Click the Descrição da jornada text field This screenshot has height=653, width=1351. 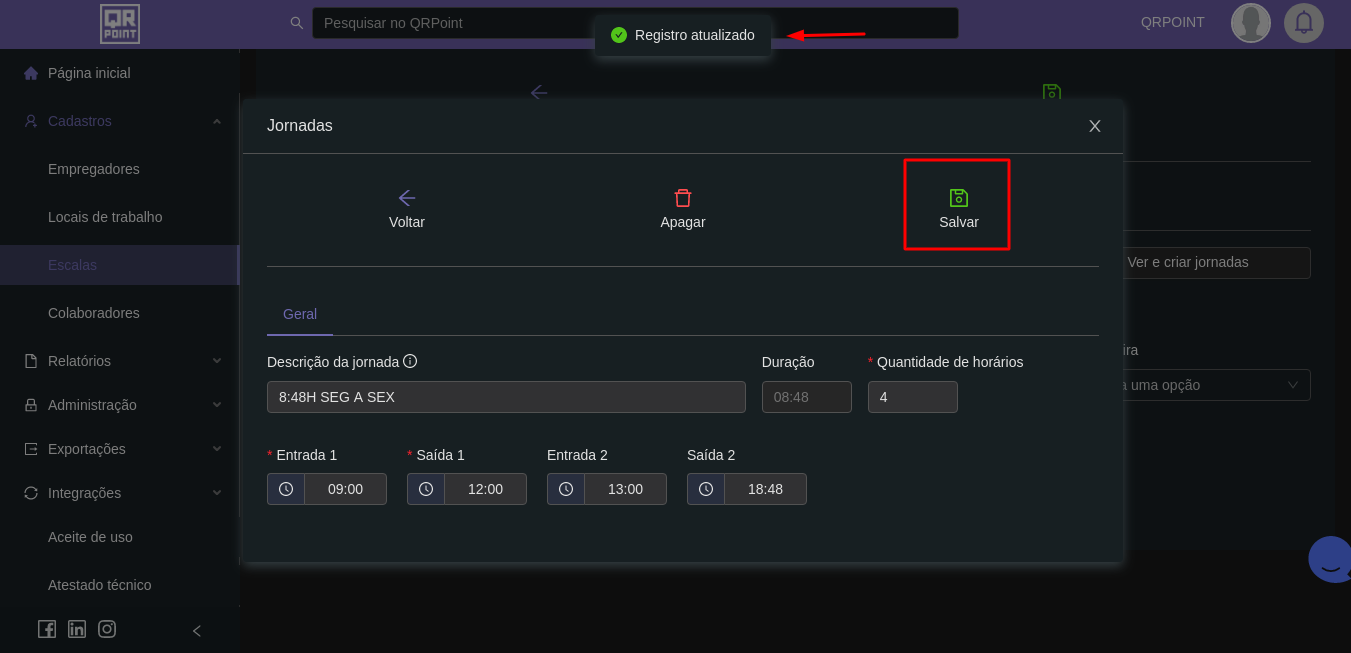click(x=506, y=397)
